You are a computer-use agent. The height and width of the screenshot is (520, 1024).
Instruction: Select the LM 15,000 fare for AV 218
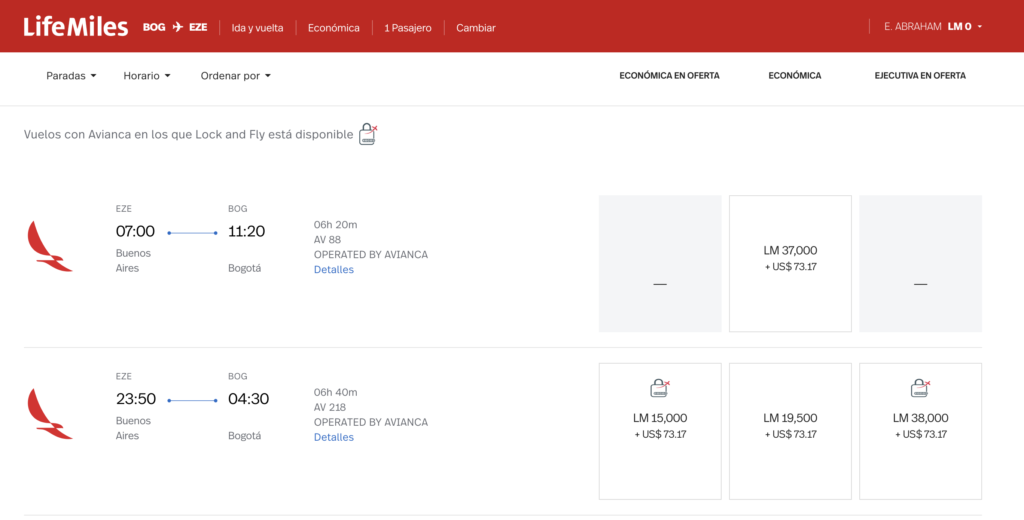tap(660, 431)
